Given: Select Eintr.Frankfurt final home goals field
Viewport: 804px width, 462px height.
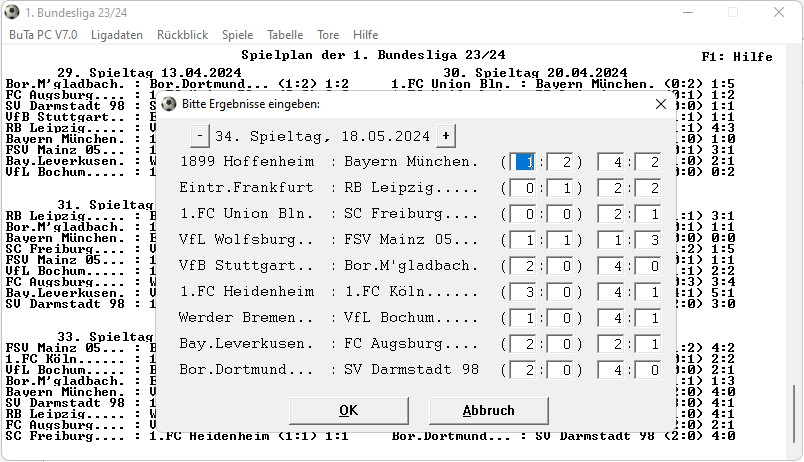Looking at the screenshot, I should (x=613, y=188).
